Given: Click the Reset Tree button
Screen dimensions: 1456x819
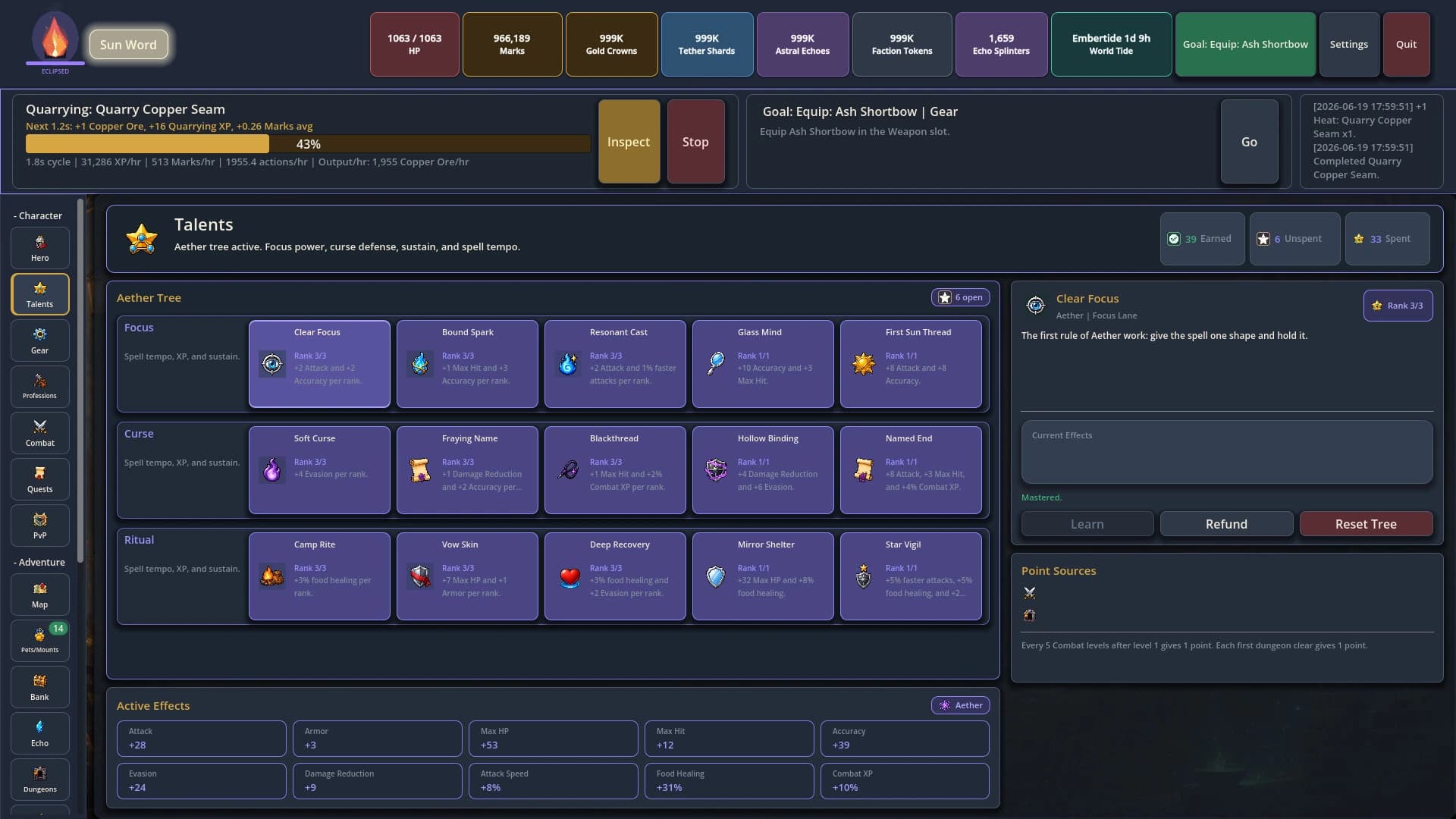Looking at the screenshot, I should (1366, 524).
